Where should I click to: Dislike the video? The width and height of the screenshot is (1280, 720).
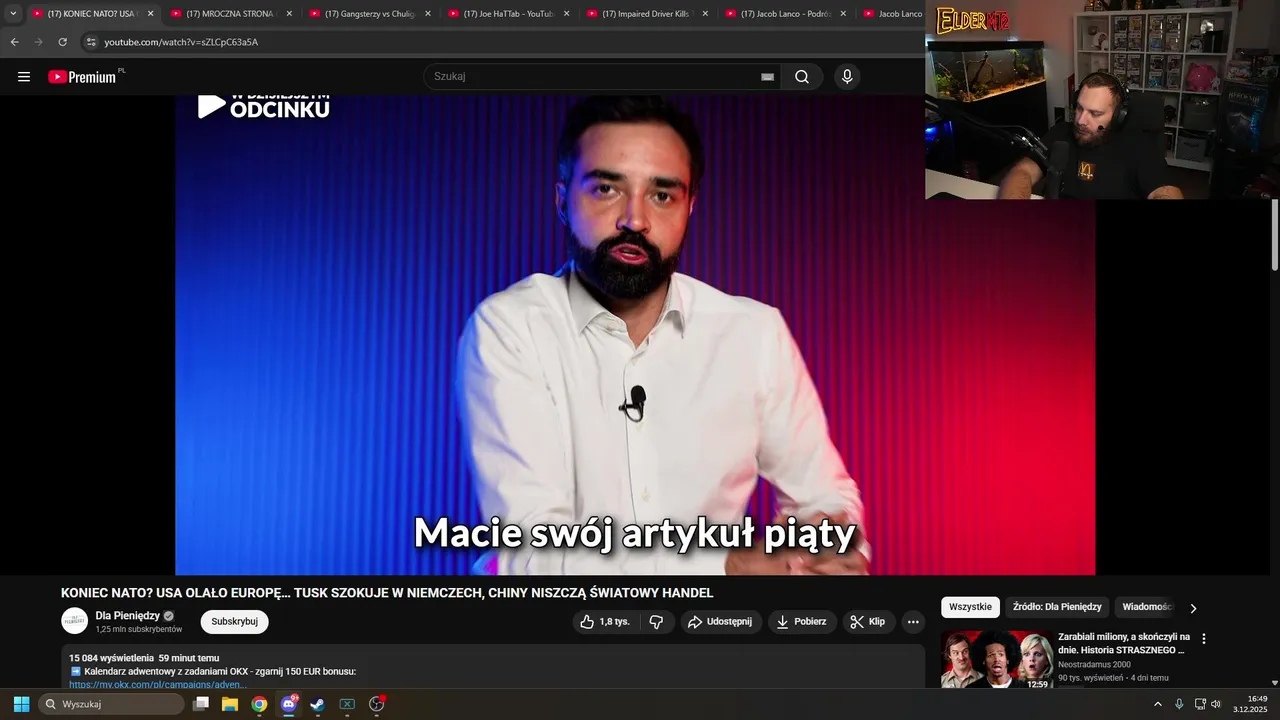click(x=656, y=622)
